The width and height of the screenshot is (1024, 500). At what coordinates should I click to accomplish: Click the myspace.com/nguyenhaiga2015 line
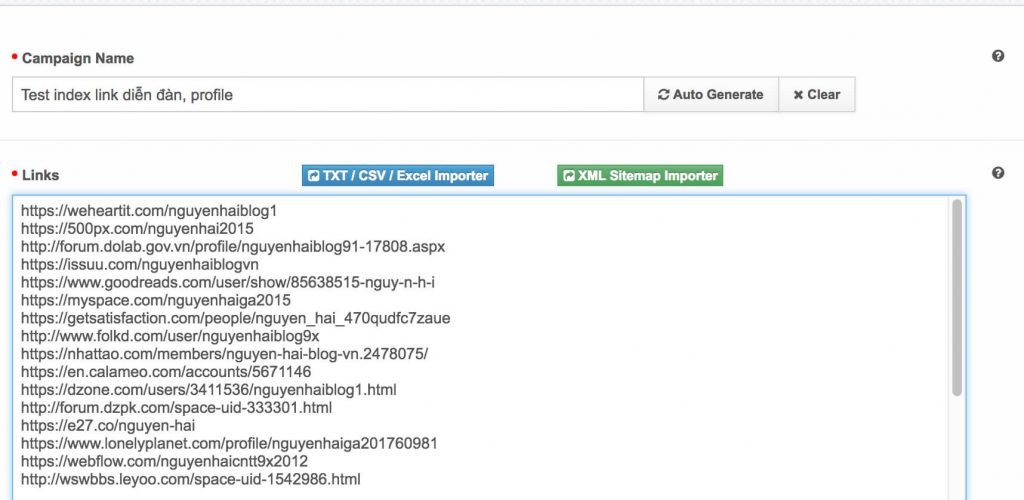tap(156, 300)
